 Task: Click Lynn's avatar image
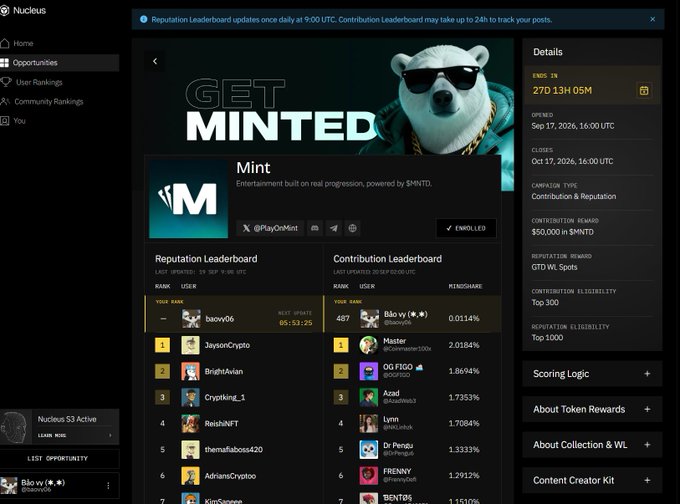pos(369,423)
